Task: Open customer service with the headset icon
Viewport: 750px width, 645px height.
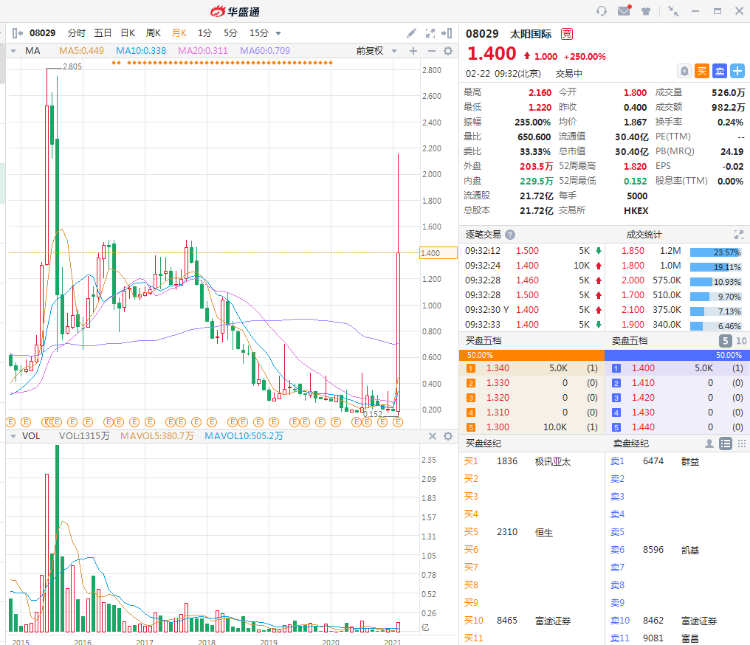Action: tap(602, 11)
